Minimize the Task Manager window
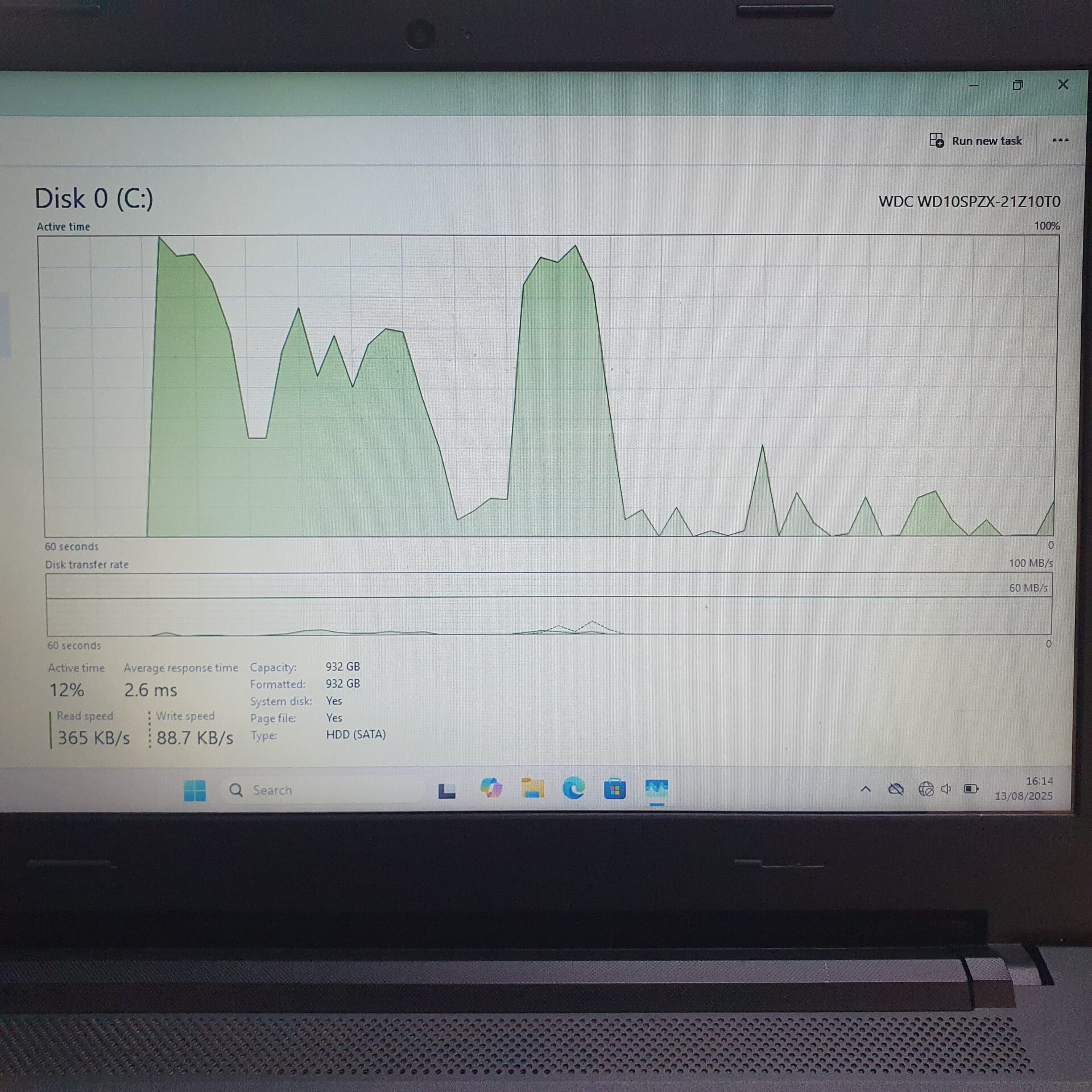The width and height of the screenshot is (1092, 1092). (x=974, y=85)
